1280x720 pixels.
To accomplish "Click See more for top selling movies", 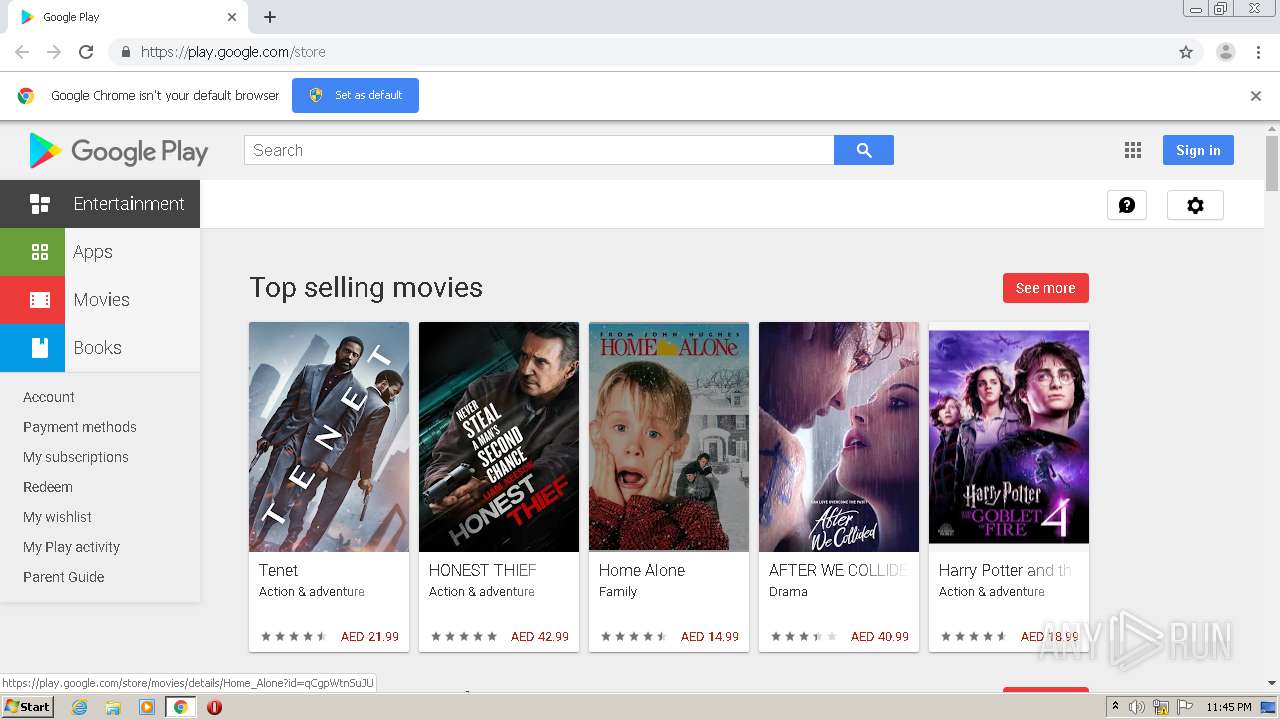I will (x=1045, y=288).
